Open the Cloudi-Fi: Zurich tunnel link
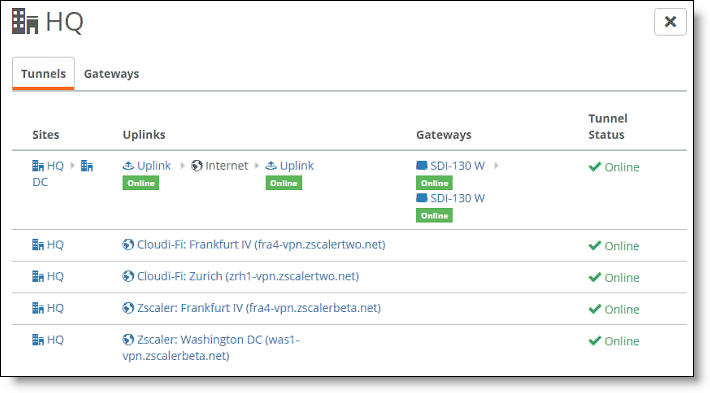Viewport: 710px width, 393px height. point(248,276)
